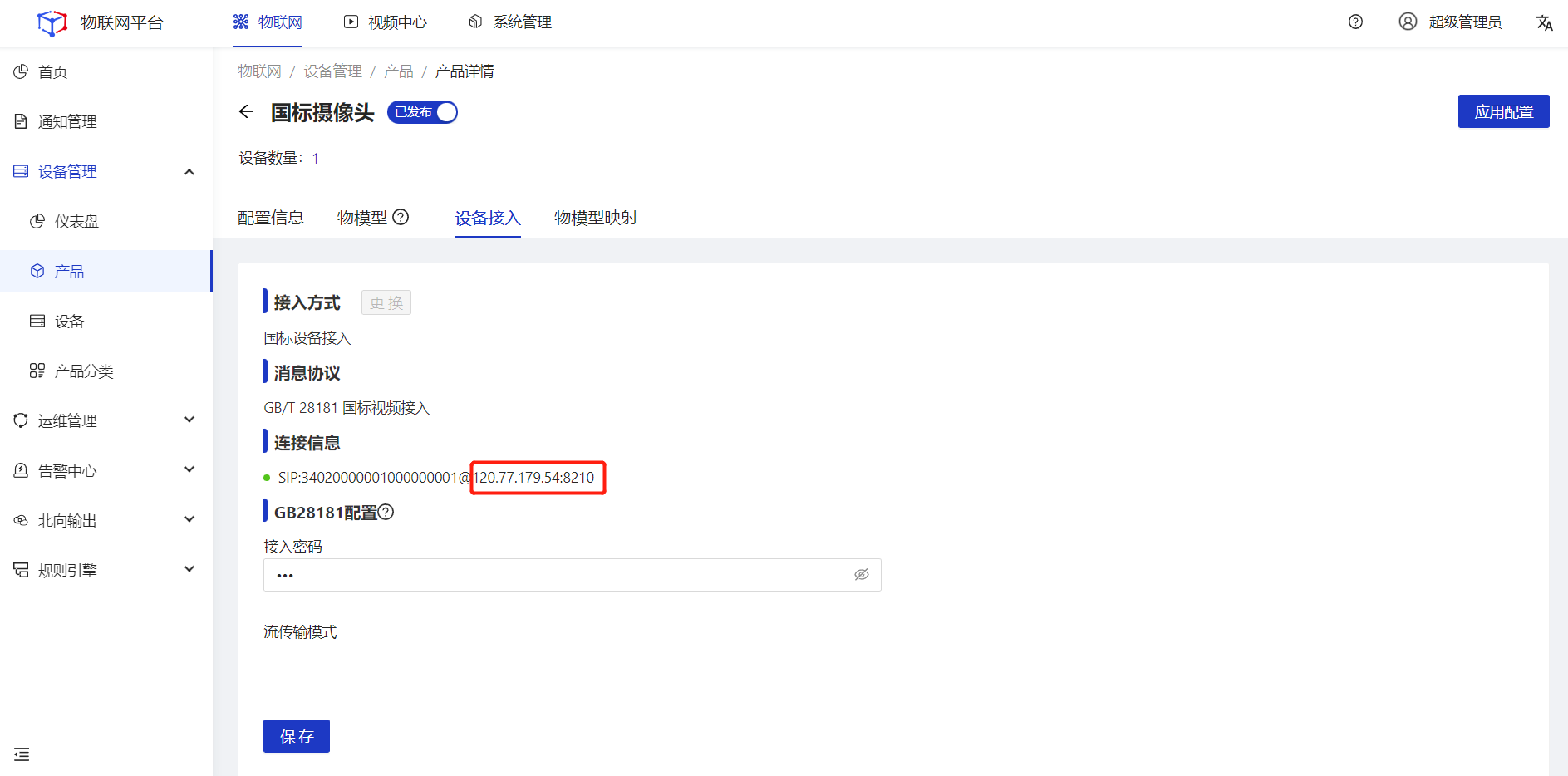
Task: Expand the 规则引擎 sidebar menu
Action: (x=189, y=570)
